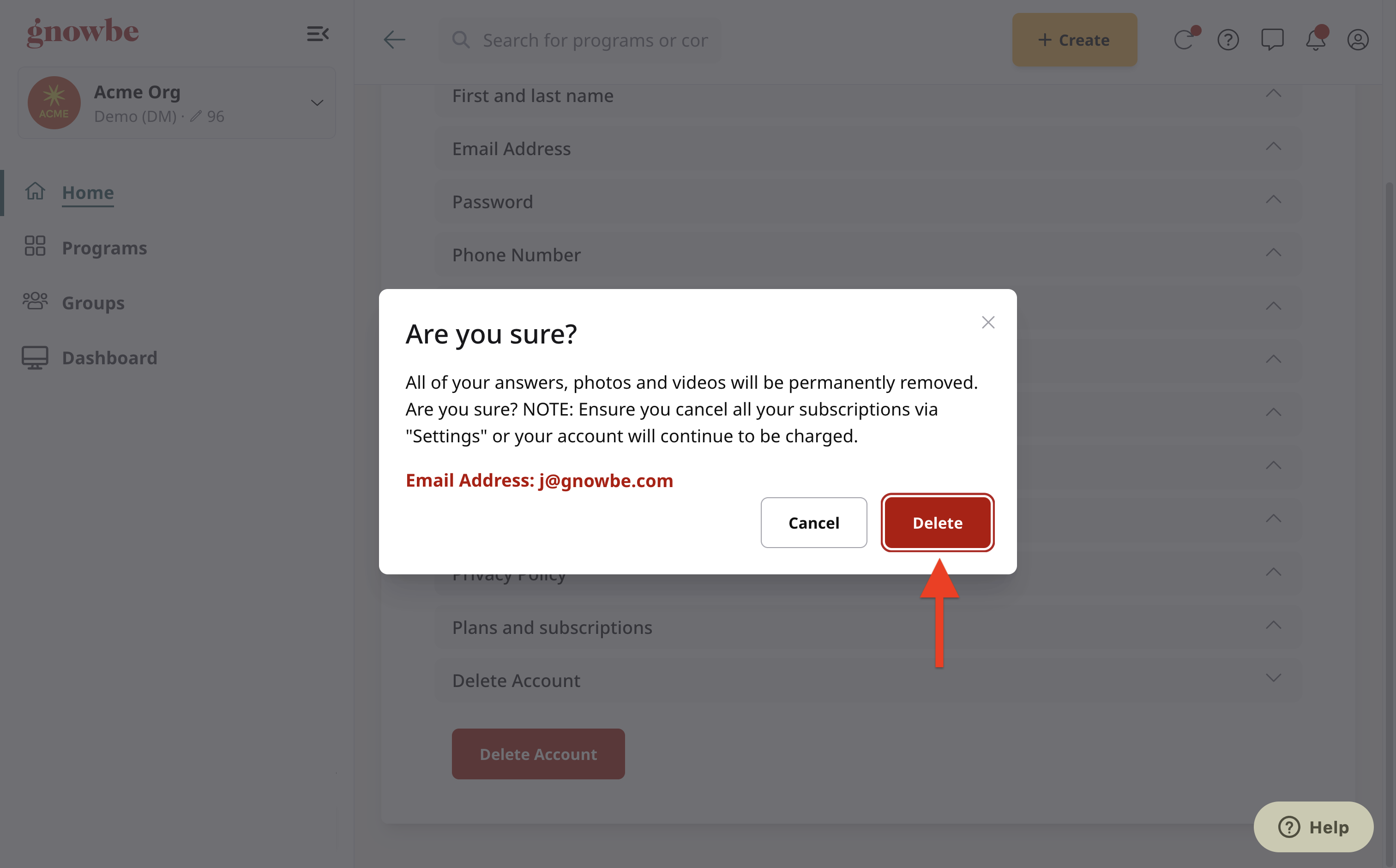Click the back arrow icon
Viewport: 1396px width, 868px height.
(x=394, y=40)
